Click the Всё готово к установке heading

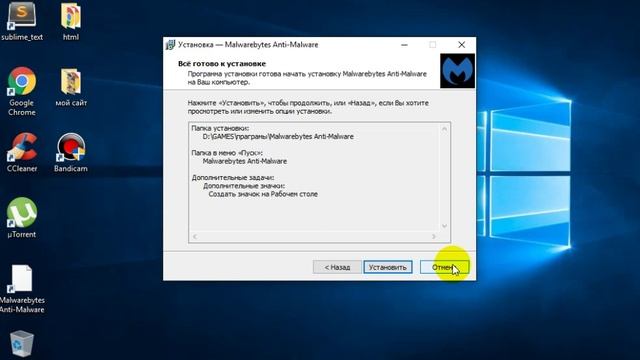pos(222,64)
